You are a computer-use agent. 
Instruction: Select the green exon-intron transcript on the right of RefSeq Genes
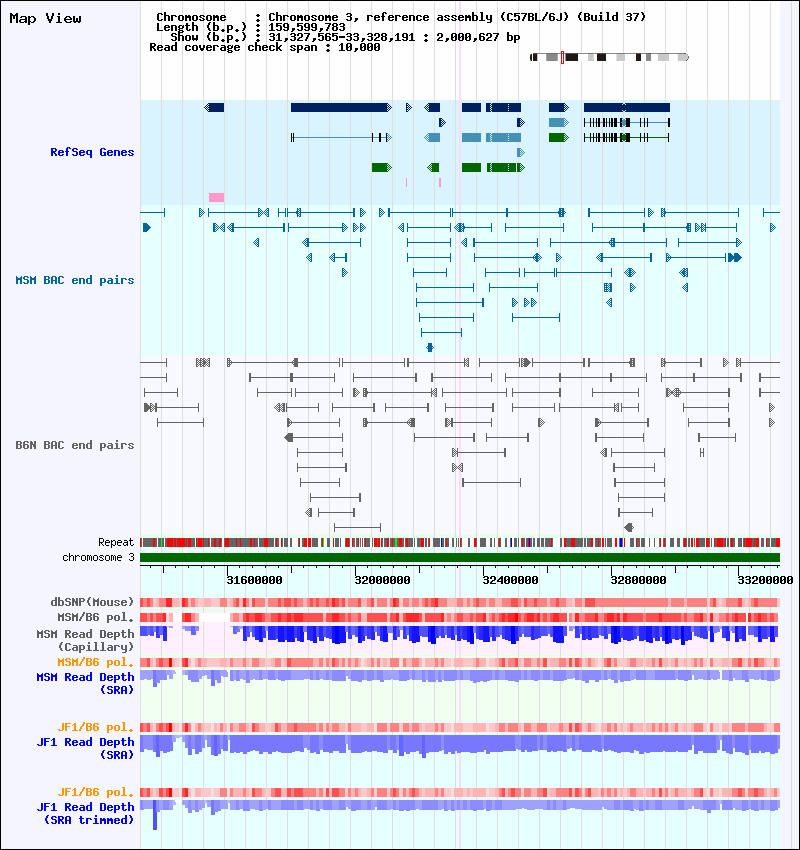point(627,138)
